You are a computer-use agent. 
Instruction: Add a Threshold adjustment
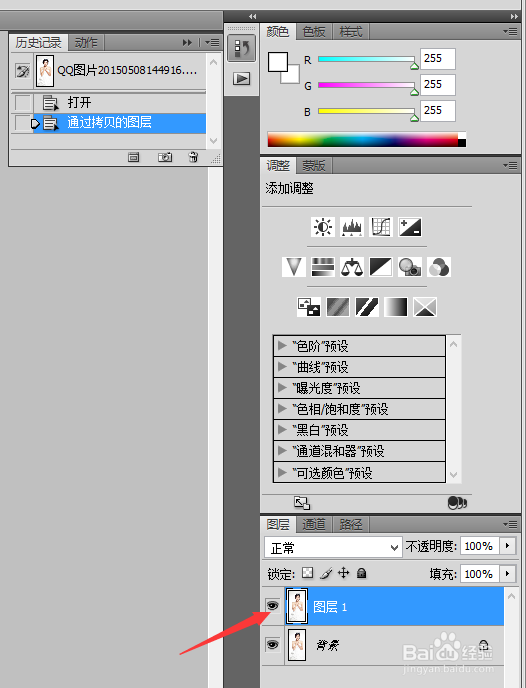367,307
